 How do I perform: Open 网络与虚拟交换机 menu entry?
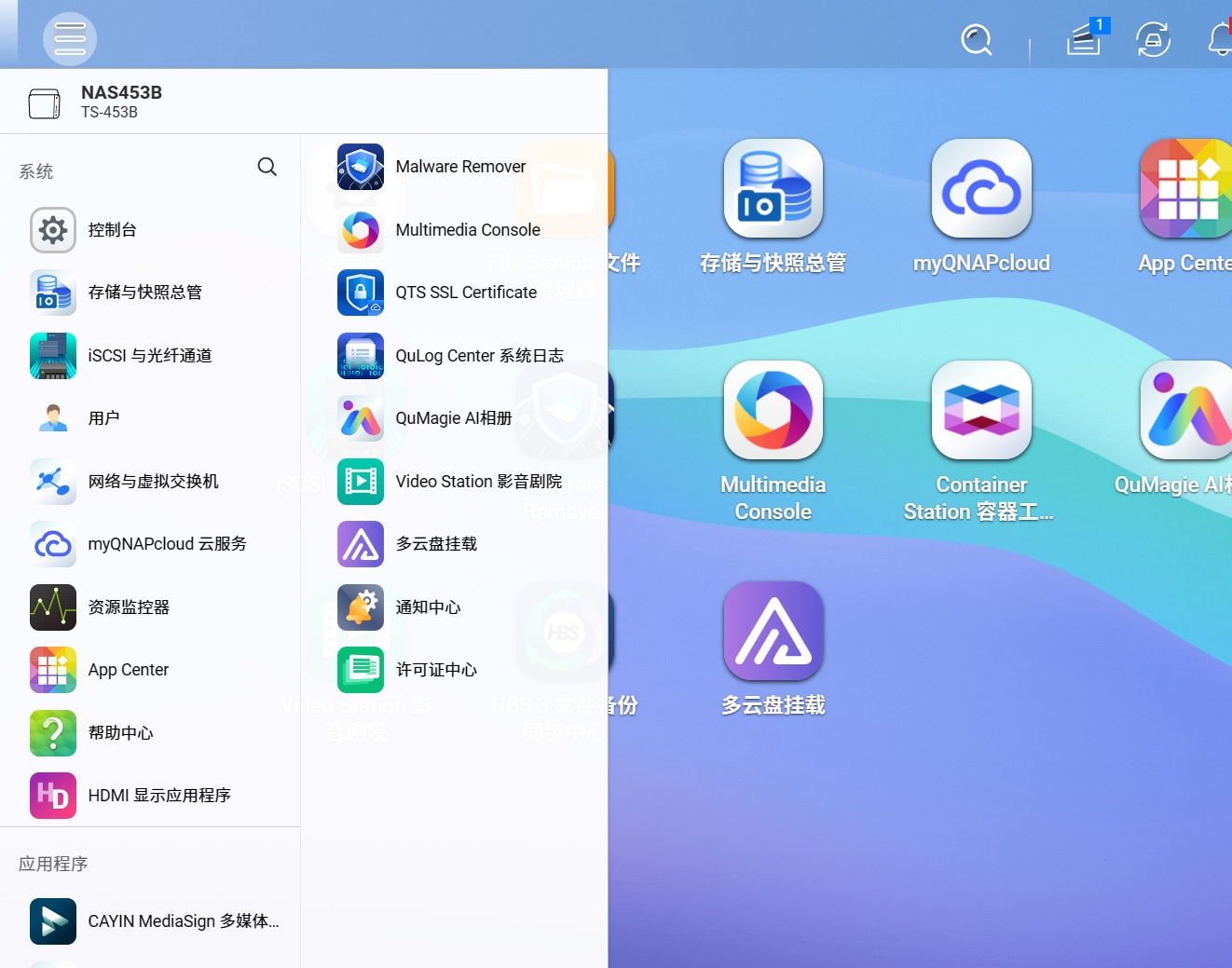[150, 482]
